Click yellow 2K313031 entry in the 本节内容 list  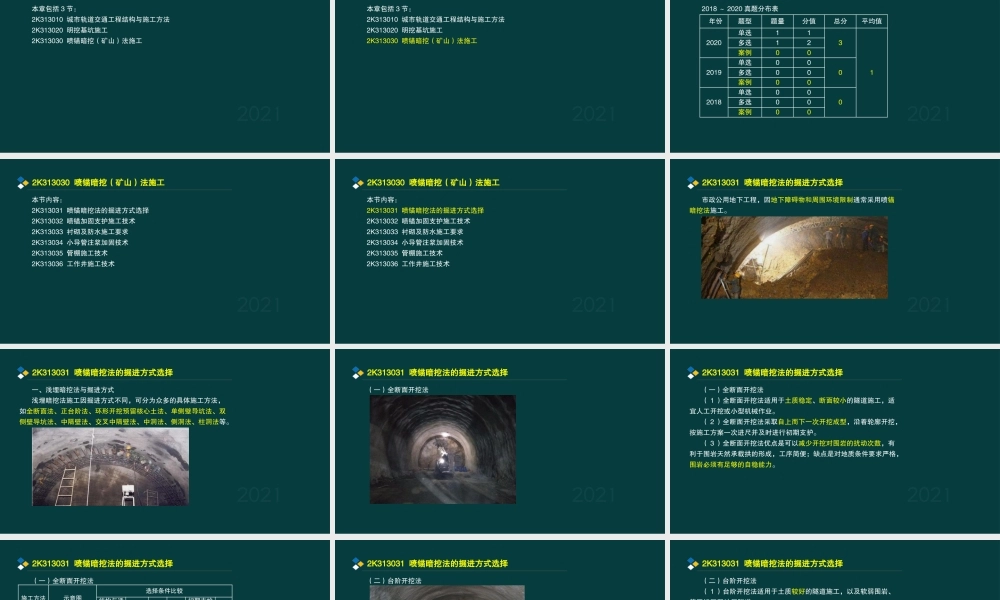pyautogui.click(x=425, y=210)
